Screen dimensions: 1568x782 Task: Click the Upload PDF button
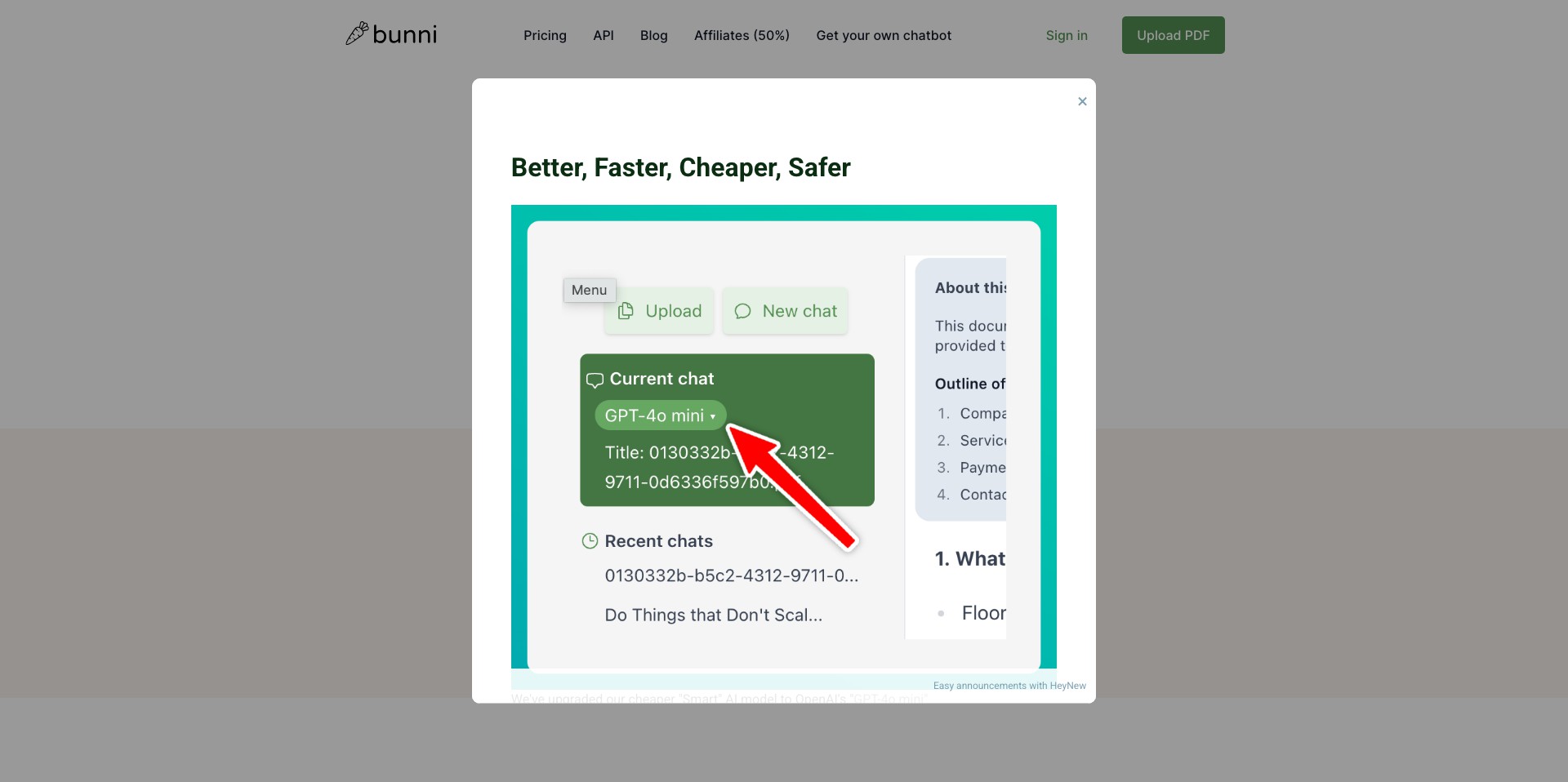[x=1173, y=35]
